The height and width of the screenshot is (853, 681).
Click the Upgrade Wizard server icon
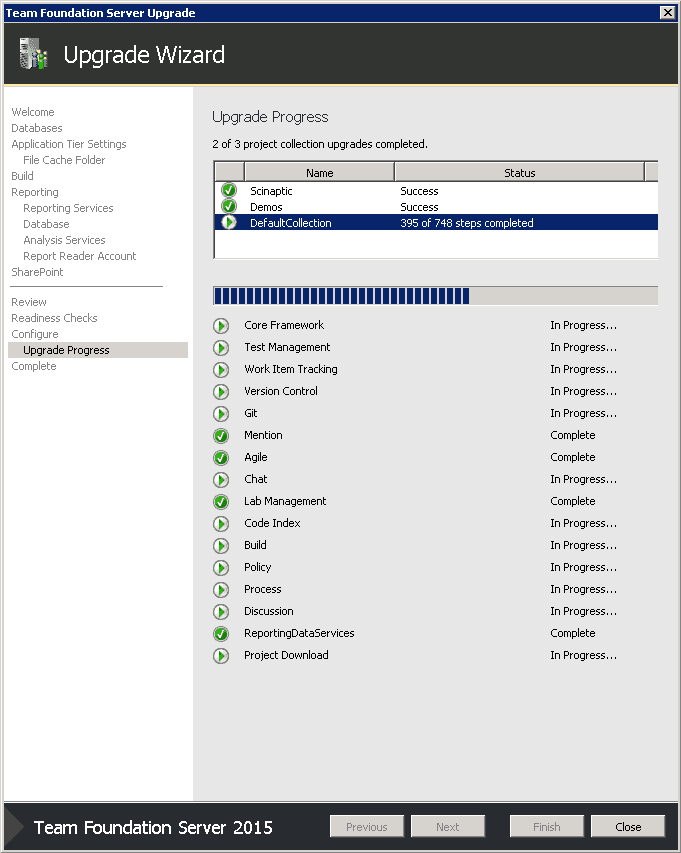click(x=33, y=54)
